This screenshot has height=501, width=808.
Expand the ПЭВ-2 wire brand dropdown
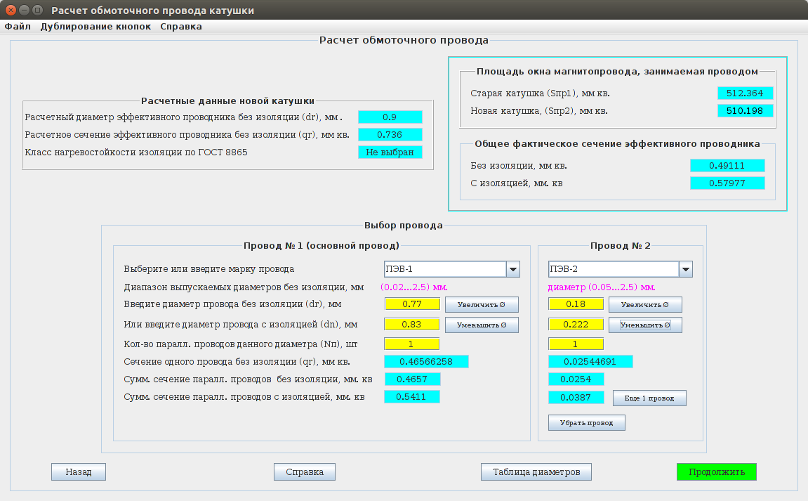[685, 269]
